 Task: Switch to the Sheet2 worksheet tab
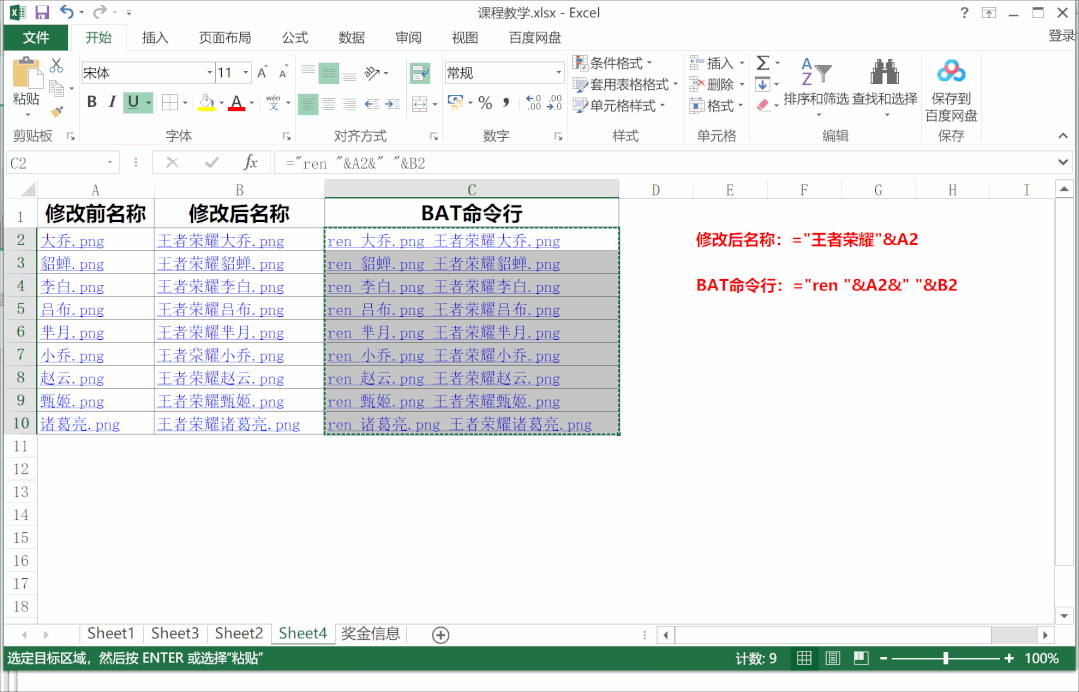(239, 633)
